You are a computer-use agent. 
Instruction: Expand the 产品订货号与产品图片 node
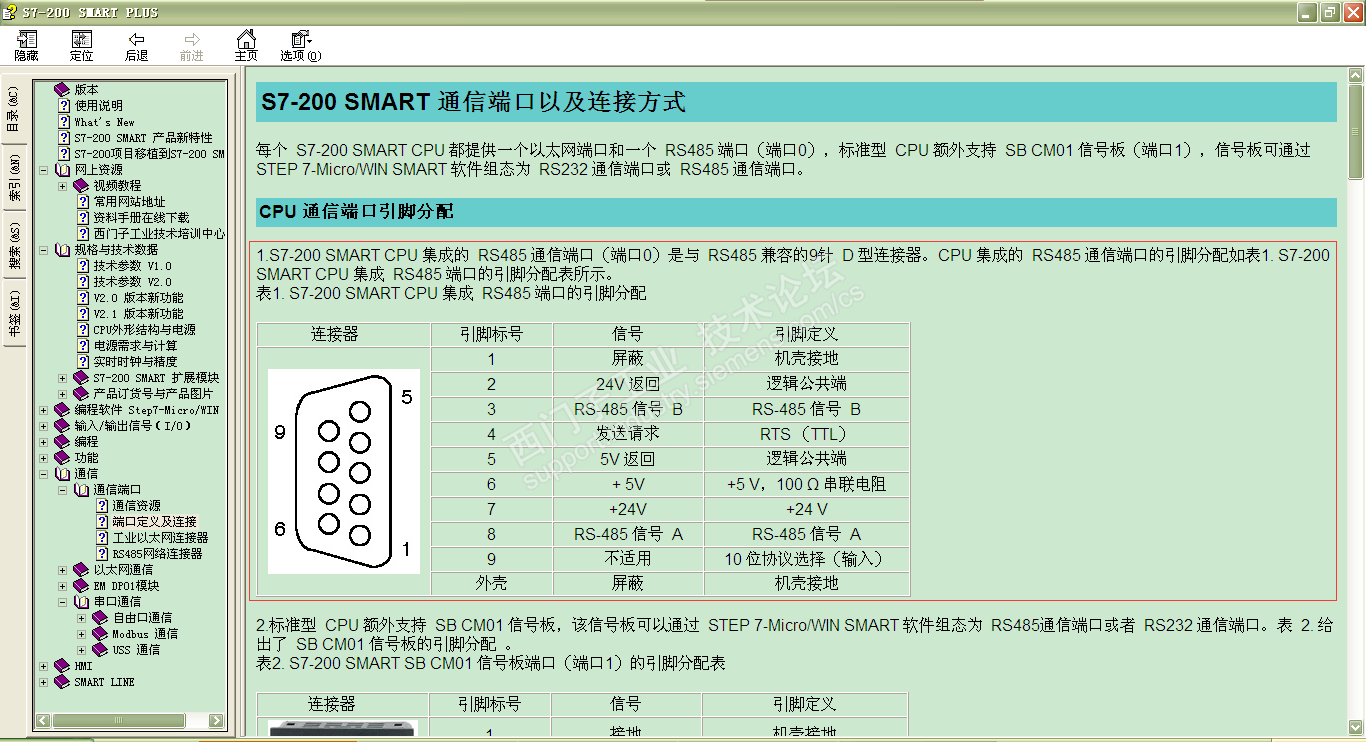(63, 394)
